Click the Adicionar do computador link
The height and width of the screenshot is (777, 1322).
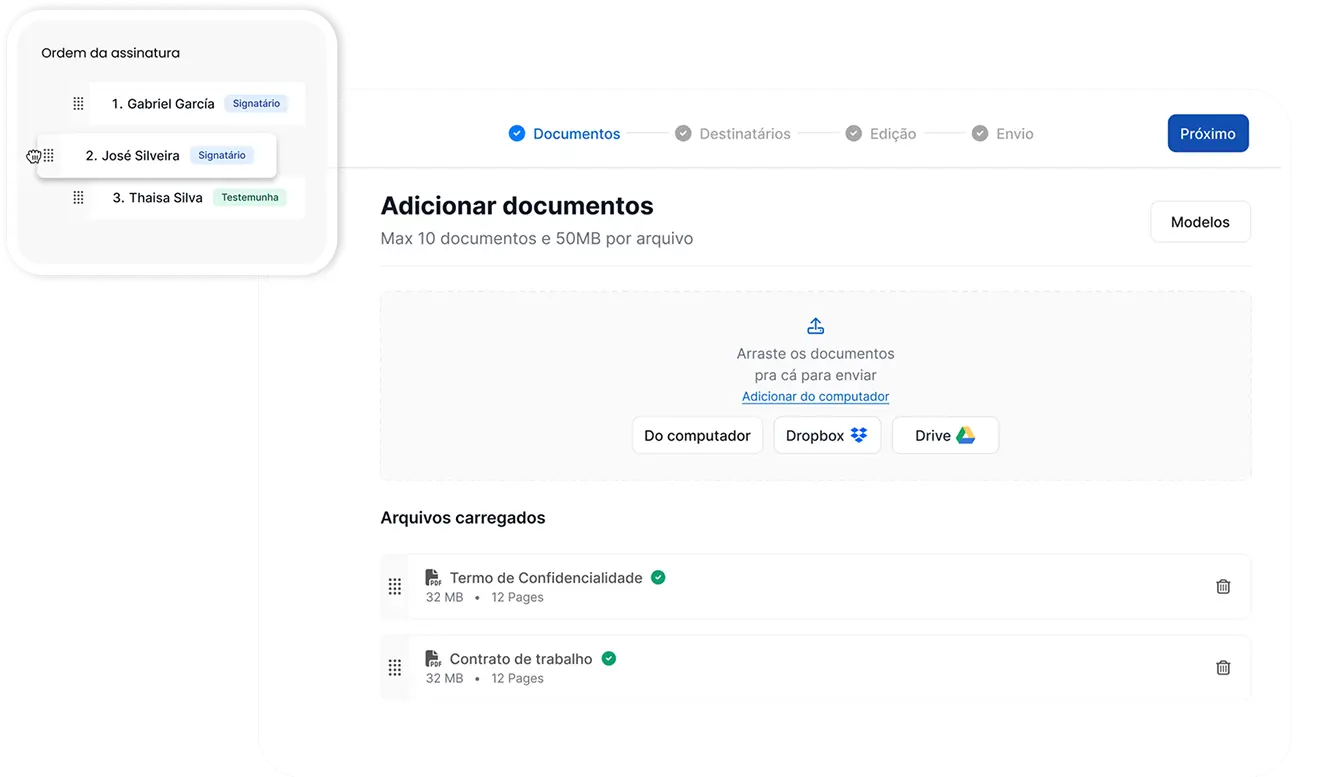[815, 397]
